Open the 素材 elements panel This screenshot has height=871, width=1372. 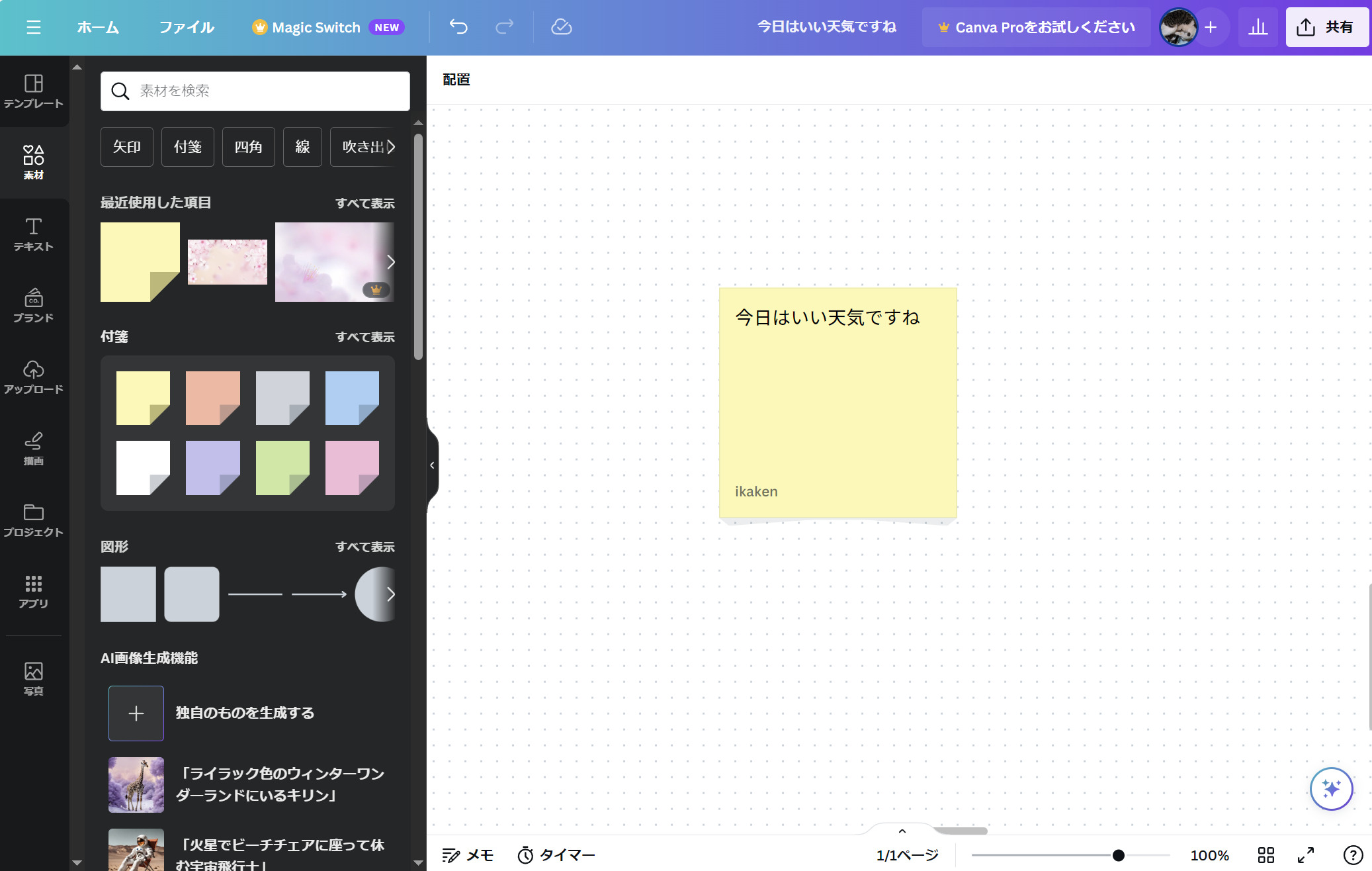tap(34, 162)
